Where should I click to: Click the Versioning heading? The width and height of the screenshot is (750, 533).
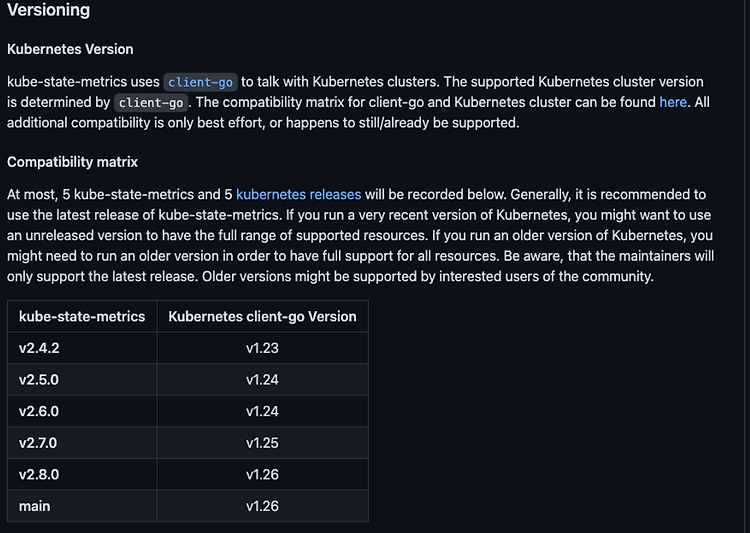pyautogui.click(x=48, y=10)
